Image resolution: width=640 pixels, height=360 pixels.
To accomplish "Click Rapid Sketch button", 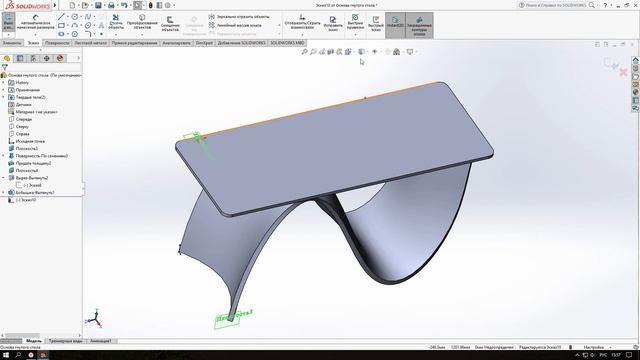I will click(x=376, y=24).
